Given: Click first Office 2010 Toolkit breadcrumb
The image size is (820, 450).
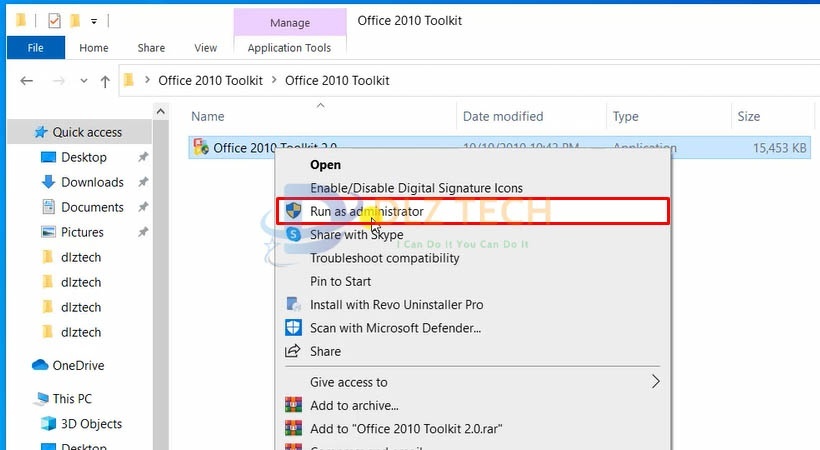Looking at the screenshot, I should click(210, 81).
